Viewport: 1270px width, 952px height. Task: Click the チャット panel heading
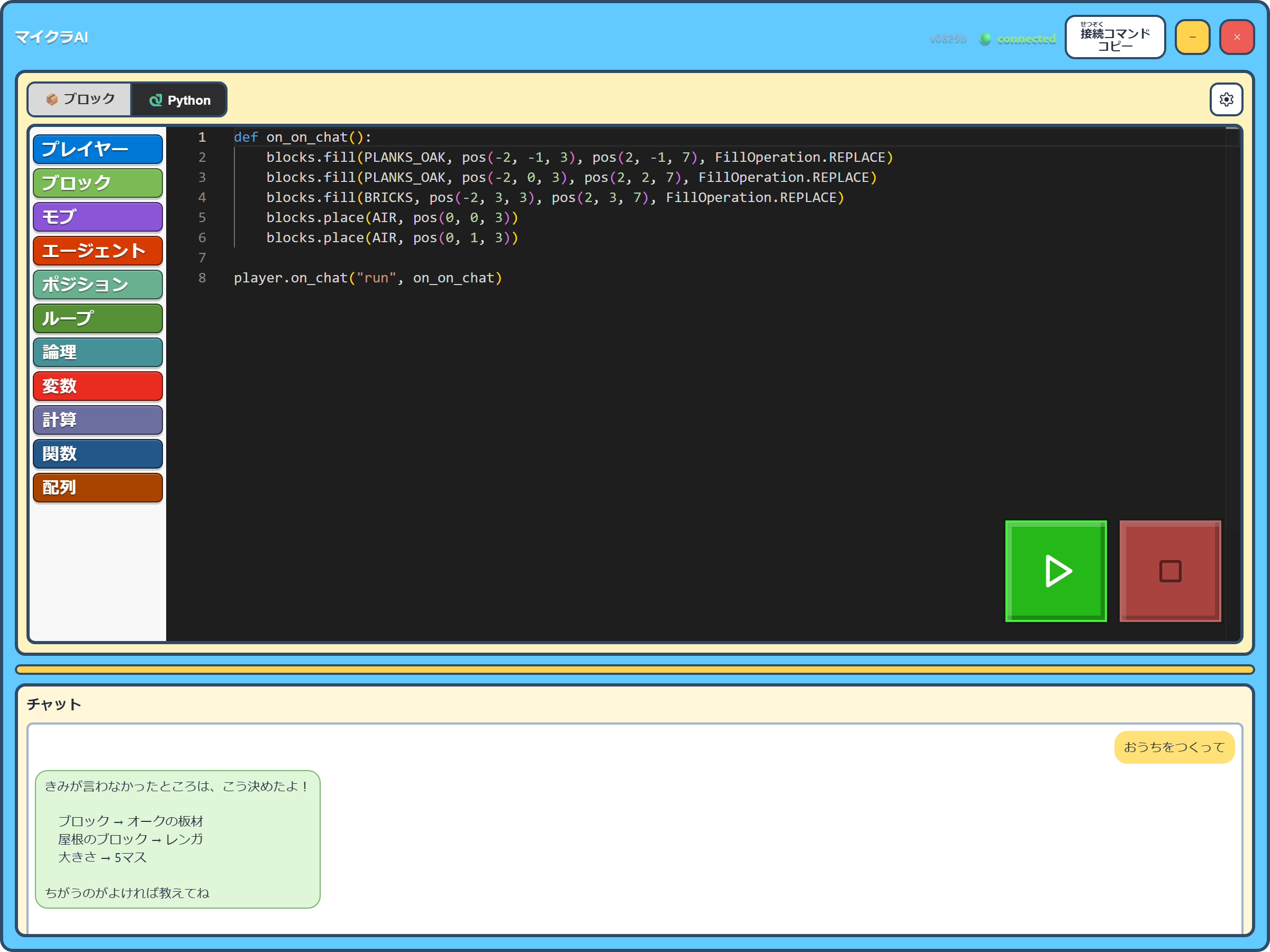[x=54, y=704]
